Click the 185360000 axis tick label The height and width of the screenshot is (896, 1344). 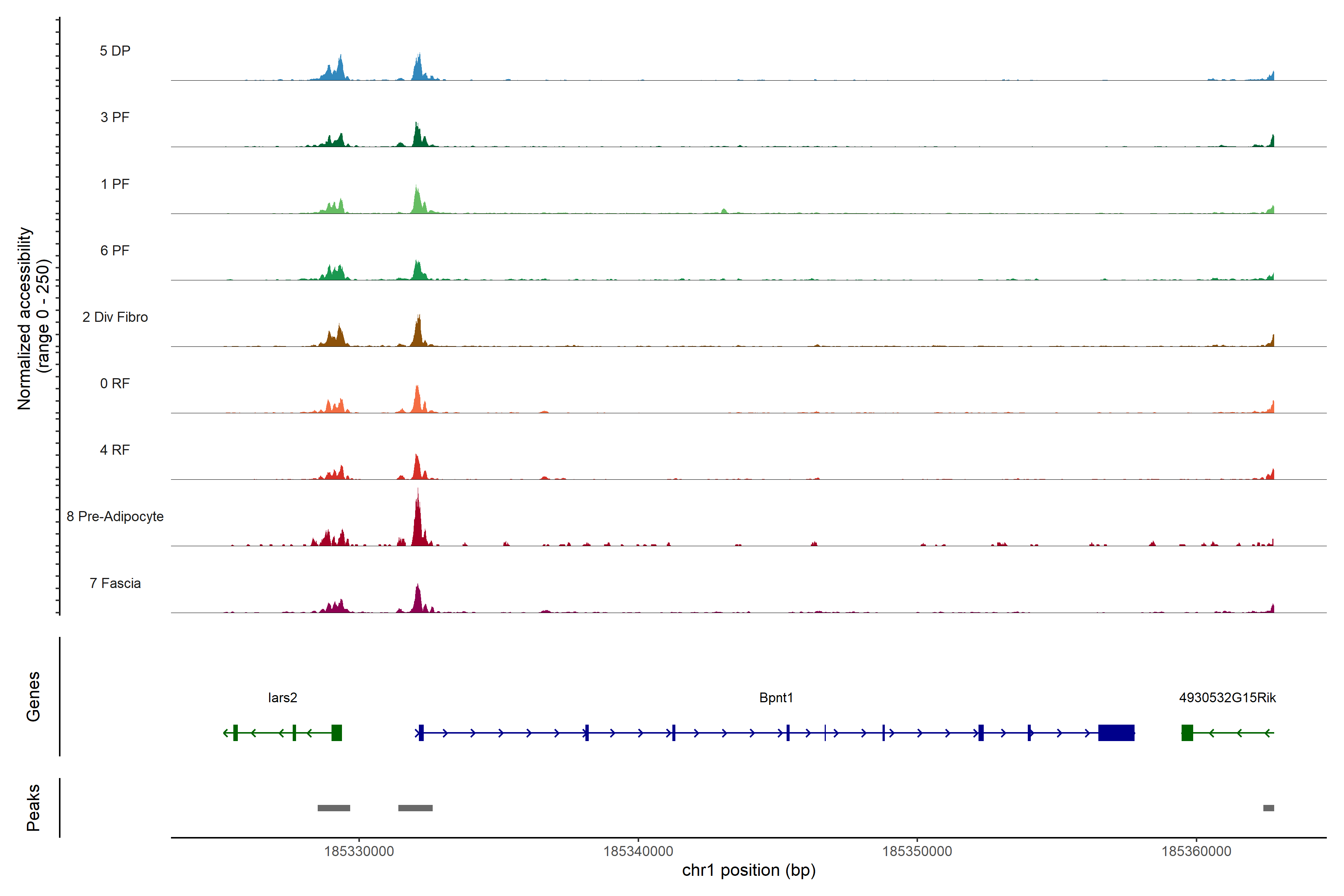1196,852
